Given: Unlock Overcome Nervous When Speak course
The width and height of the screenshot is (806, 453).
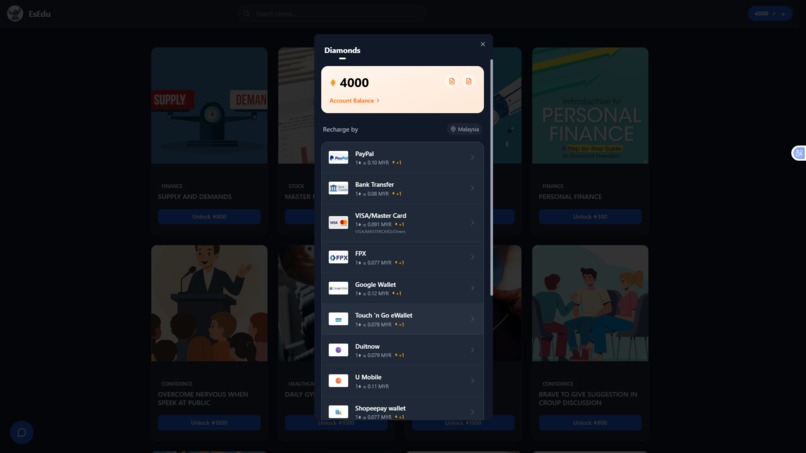Looking at the screenshot, I should coord(209,423).
